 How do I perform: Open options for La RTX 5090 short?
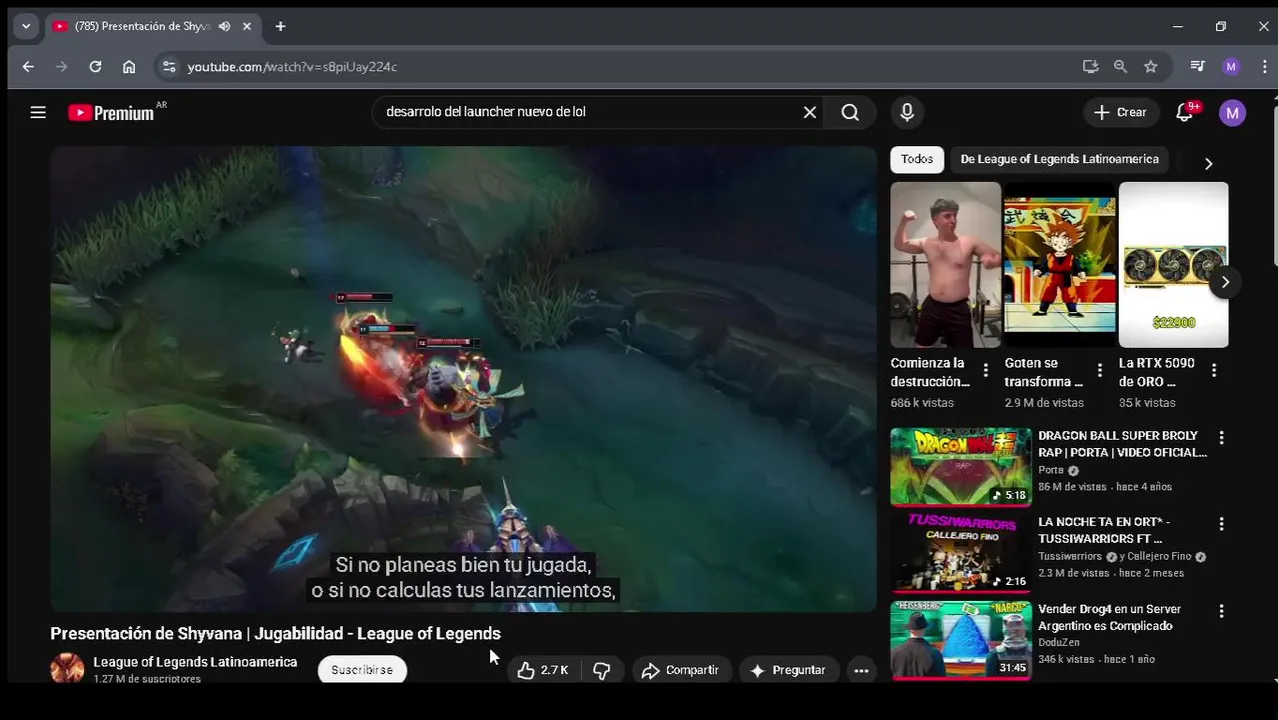pos(1214,370)
